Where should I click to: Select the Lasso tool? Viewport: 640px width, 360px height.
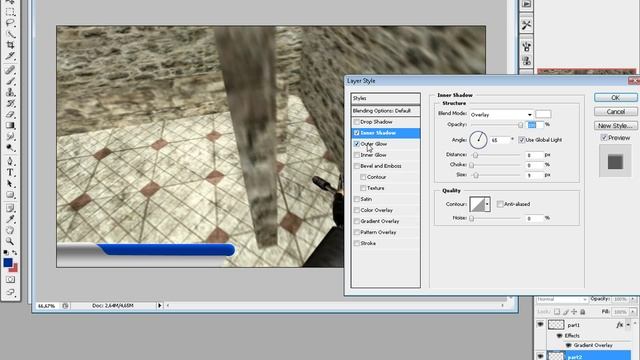click(10, 23)
